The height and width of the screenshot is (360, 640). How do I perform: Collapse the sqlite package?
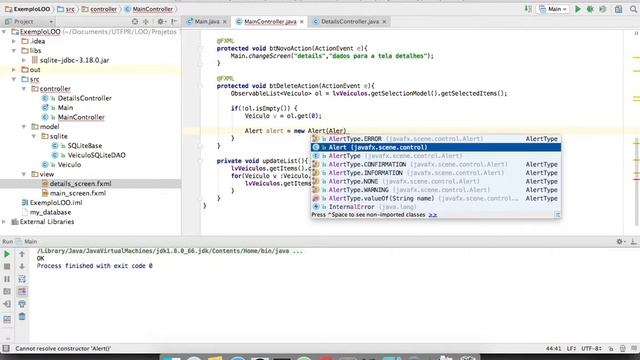pyautogui.click(x=34, y=136)
